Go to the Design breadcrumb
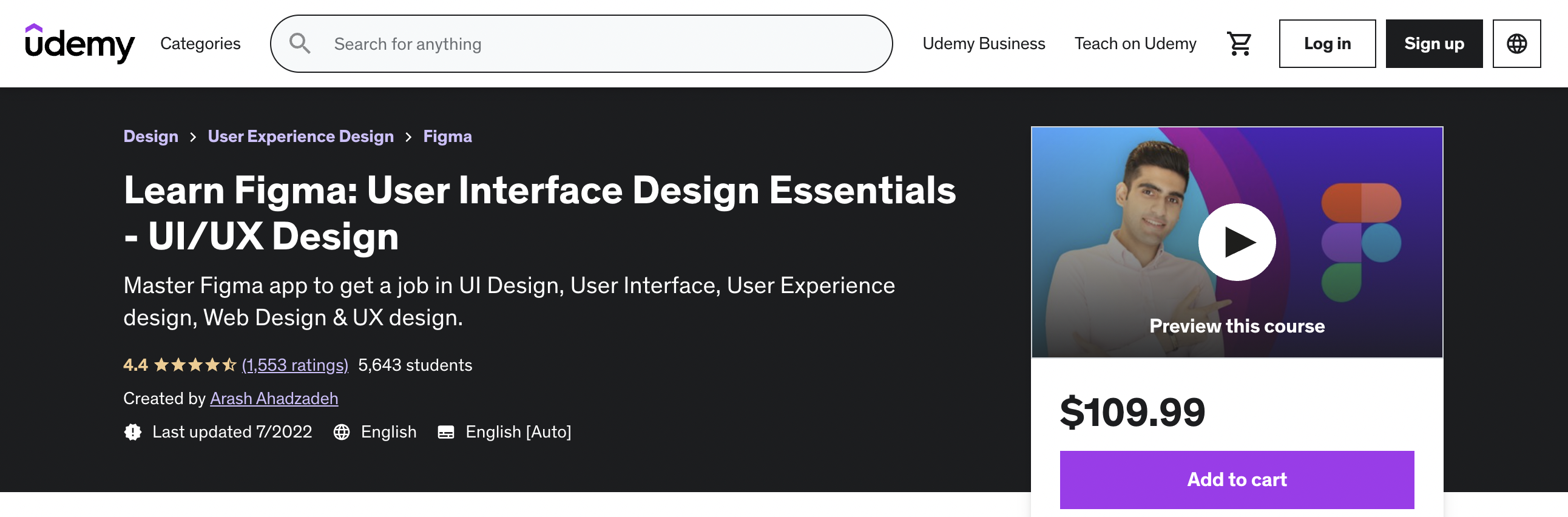The width and height of the screenshot is (1568, 517). 151,137
